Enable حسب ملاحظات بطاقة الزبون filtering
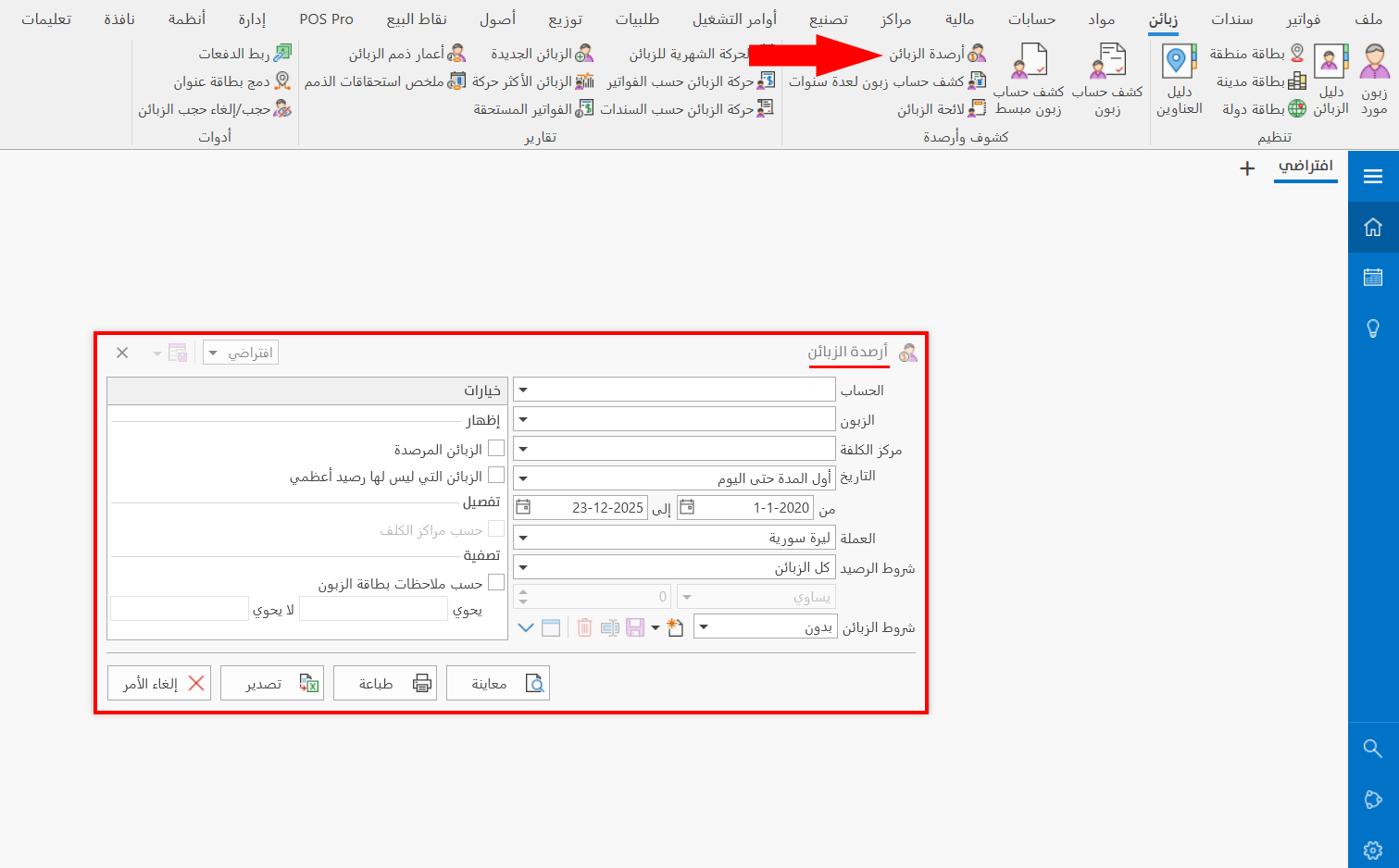This screenshot has width=1399, height=868. coord(497,581)
